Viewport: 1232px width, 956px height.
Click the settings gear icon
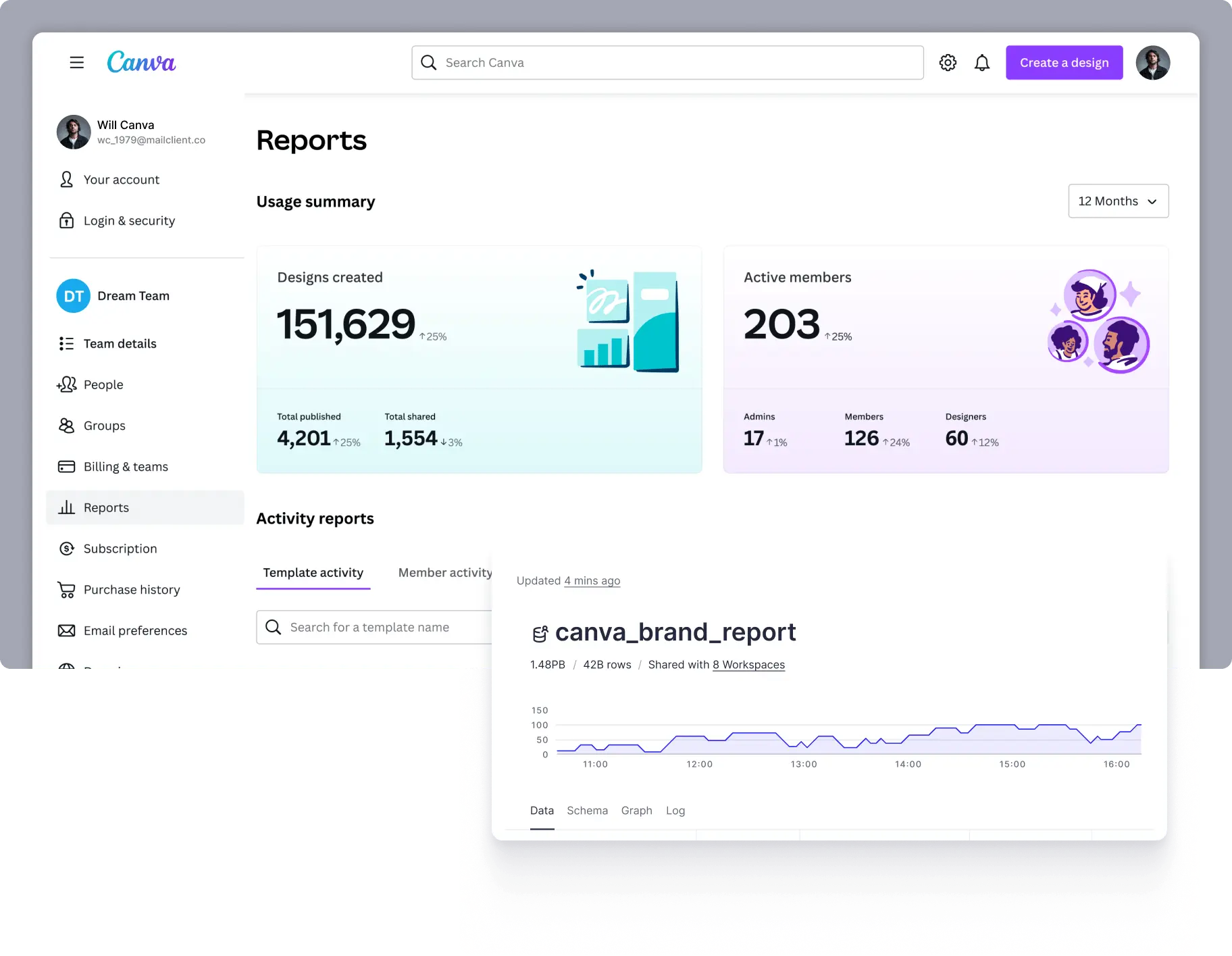point(948,63)
